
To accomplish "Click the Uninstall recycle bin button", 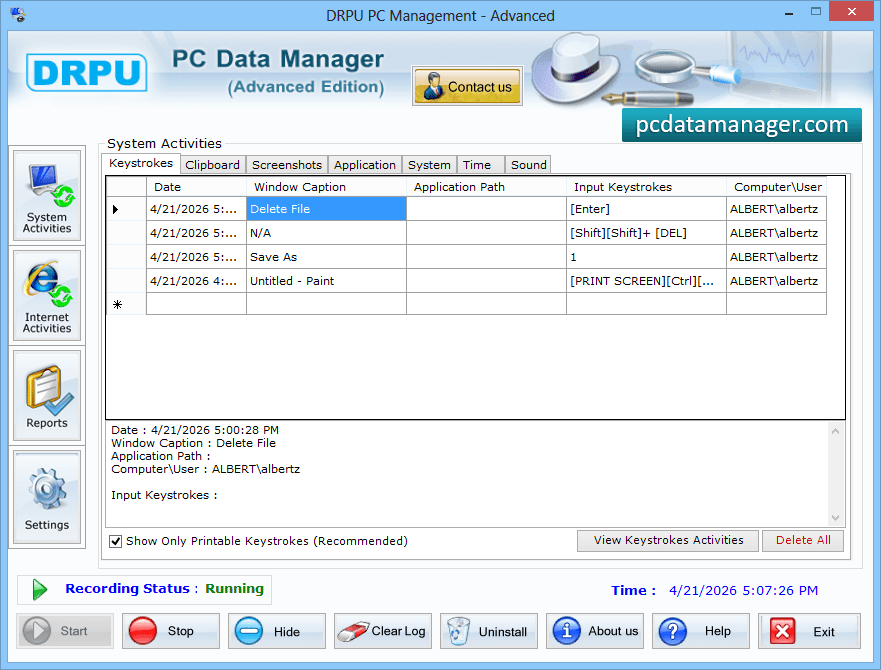I will [489, 631].
